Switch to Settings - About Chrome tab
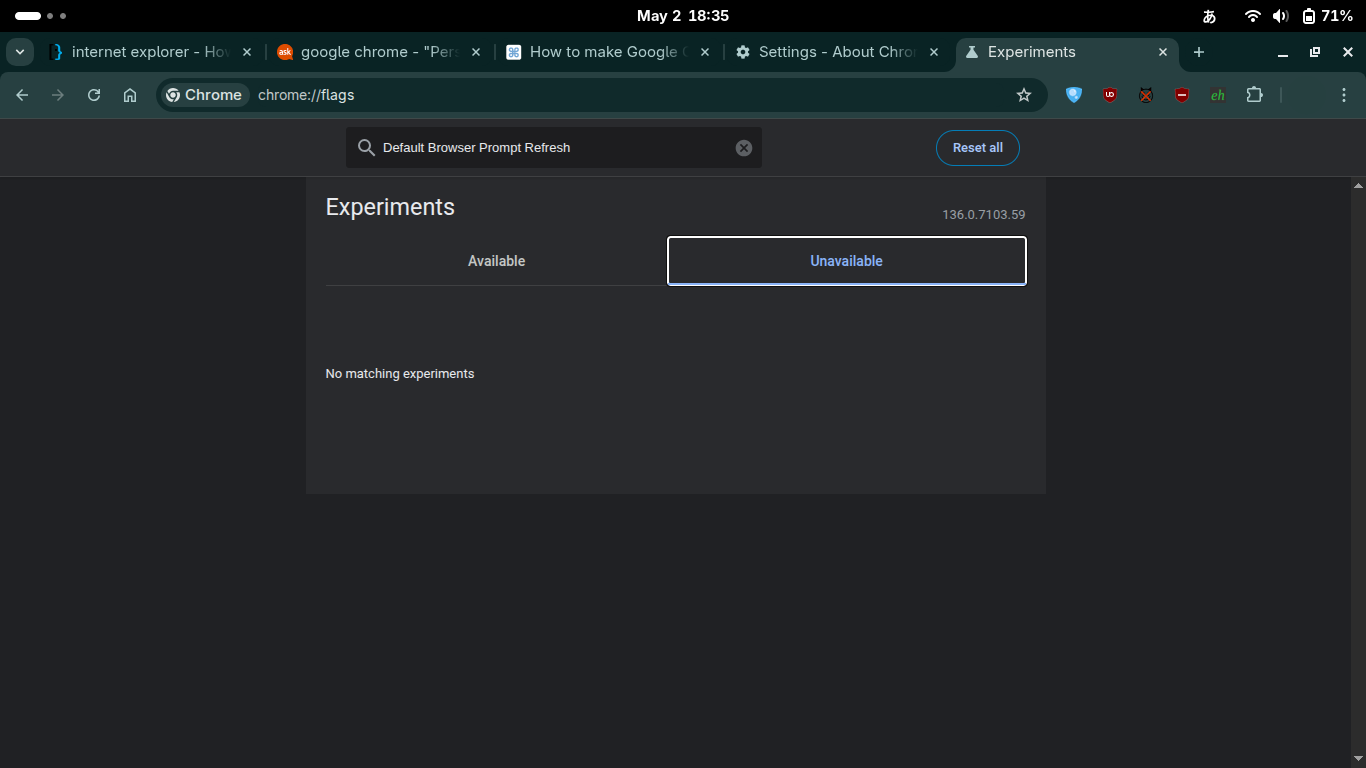The height and width of the screenshot is (768, 1366). (837, 52)
